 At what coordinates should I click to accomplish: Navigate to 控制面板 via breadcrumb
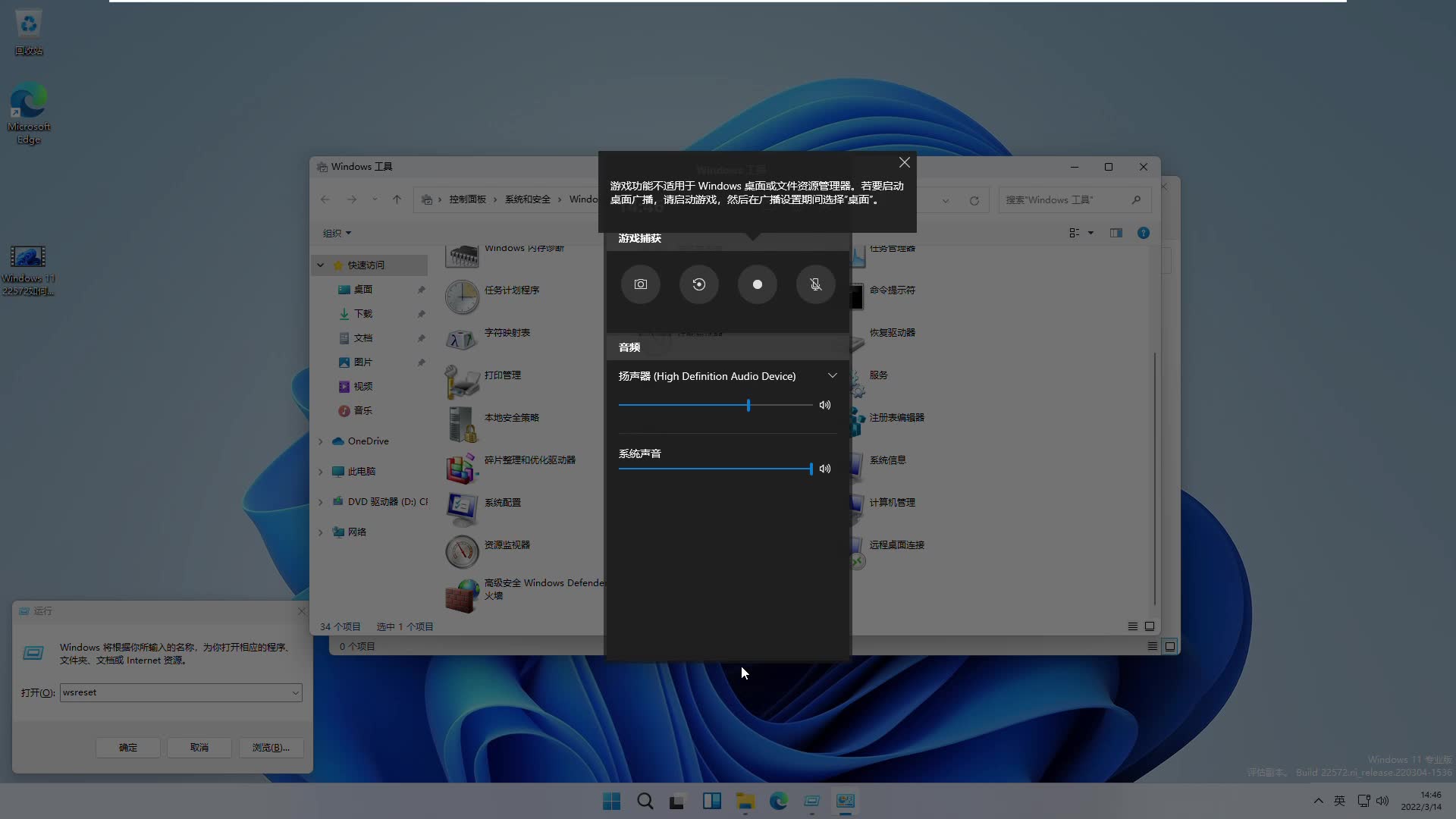point(469,199)
